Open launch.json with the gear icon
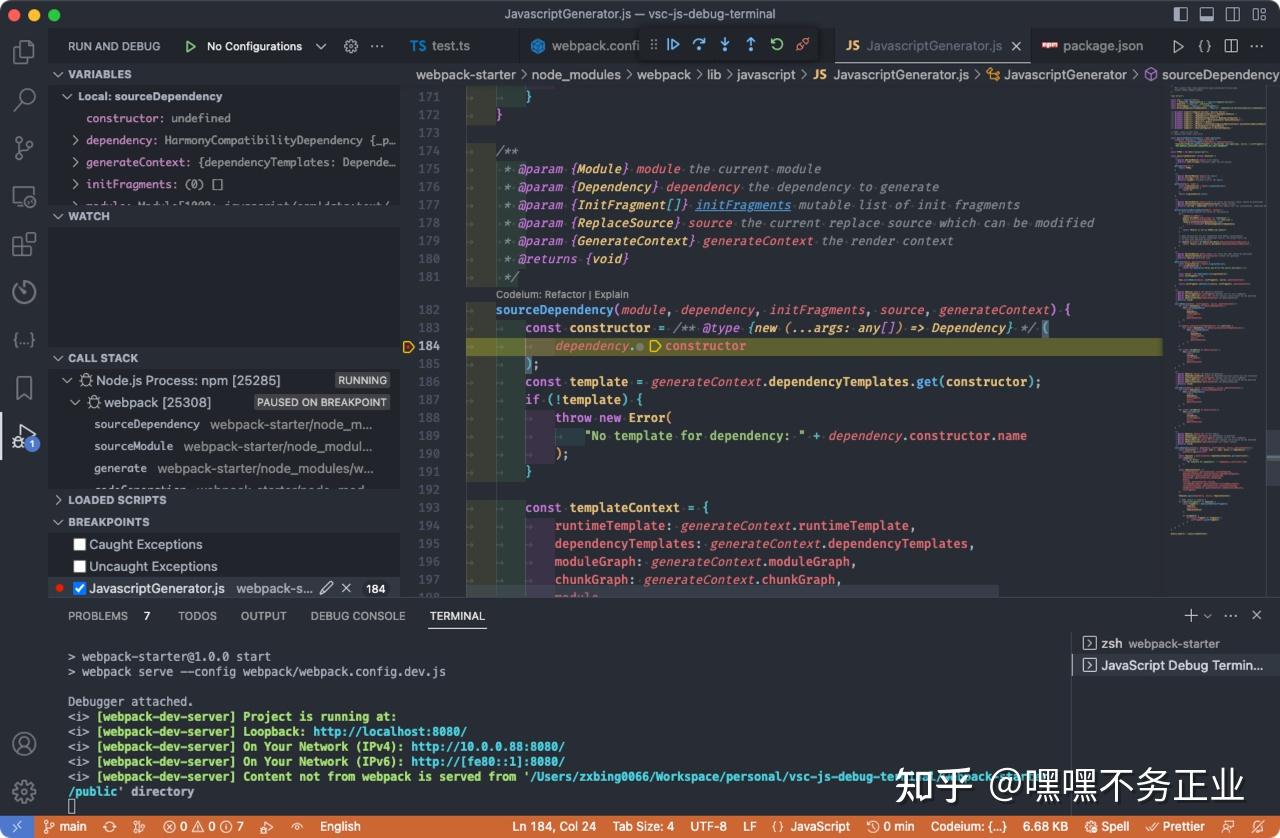The height and width of the screenshot is (838, 1280). pyautogui.click(x=351, y=46)
